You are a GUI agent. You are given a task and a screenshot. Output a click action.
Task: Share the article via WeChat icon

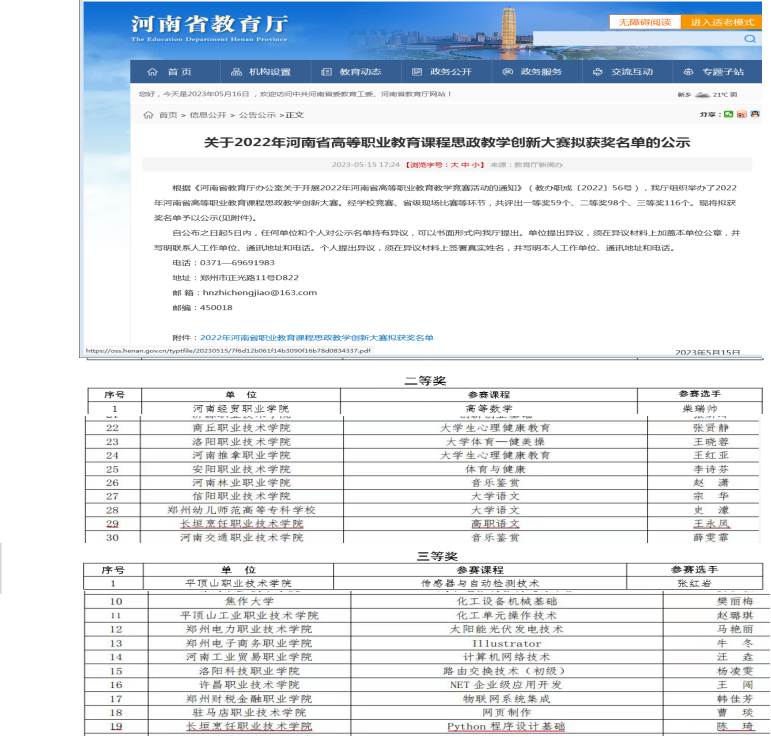728,114
